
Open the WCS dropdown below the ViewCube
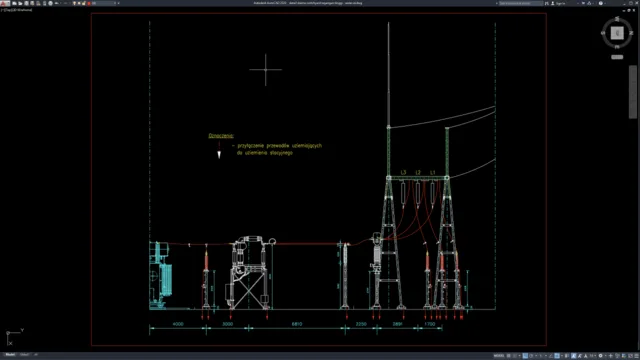pos(617,57)
